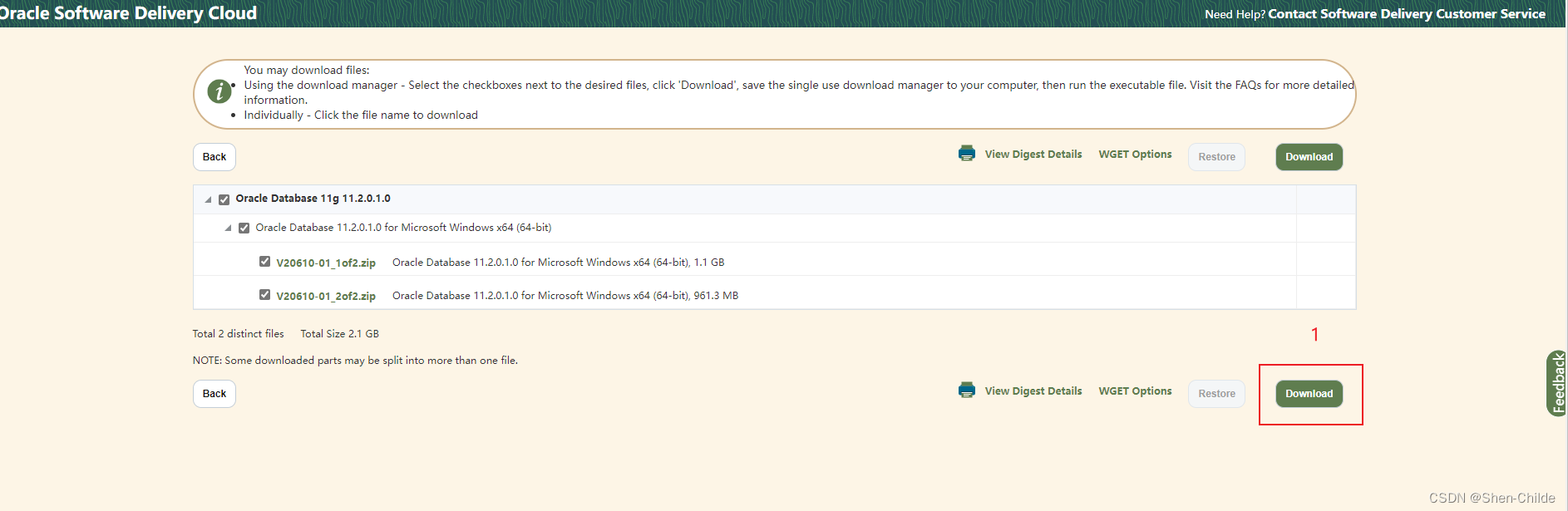1568x511 pixels.
Task: Click the top Download button
Action: [1309, 157]
